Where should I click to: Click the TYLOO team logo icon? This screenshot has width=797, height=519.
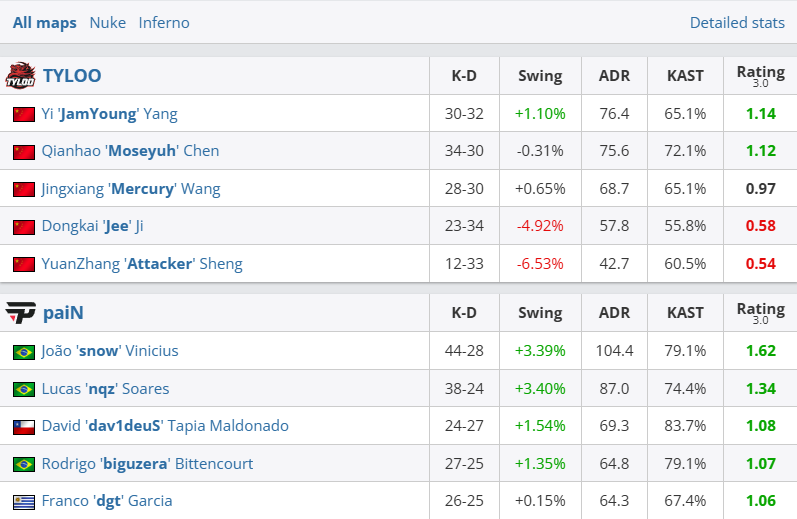coord(20,75)
